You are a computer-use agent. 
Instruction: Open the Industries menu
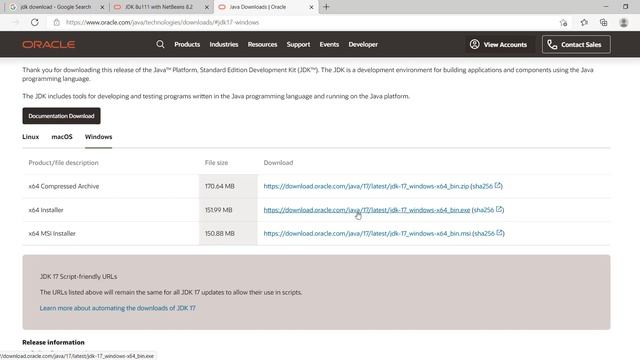click(x=224, y=44)
